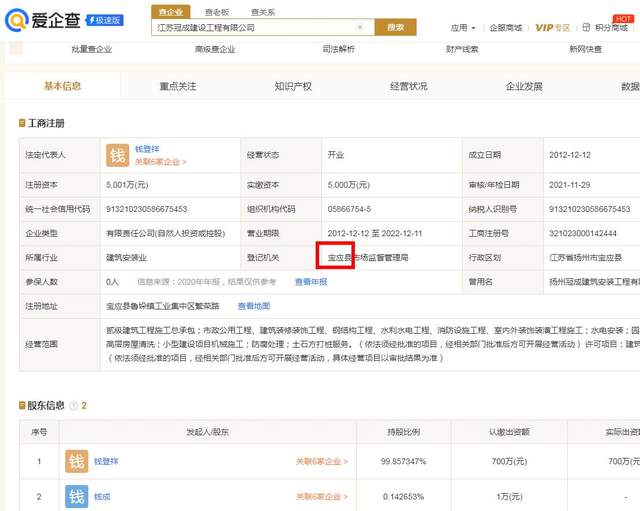
Task: Open the 企业发展 section tab
Action: tap(524, 86)
